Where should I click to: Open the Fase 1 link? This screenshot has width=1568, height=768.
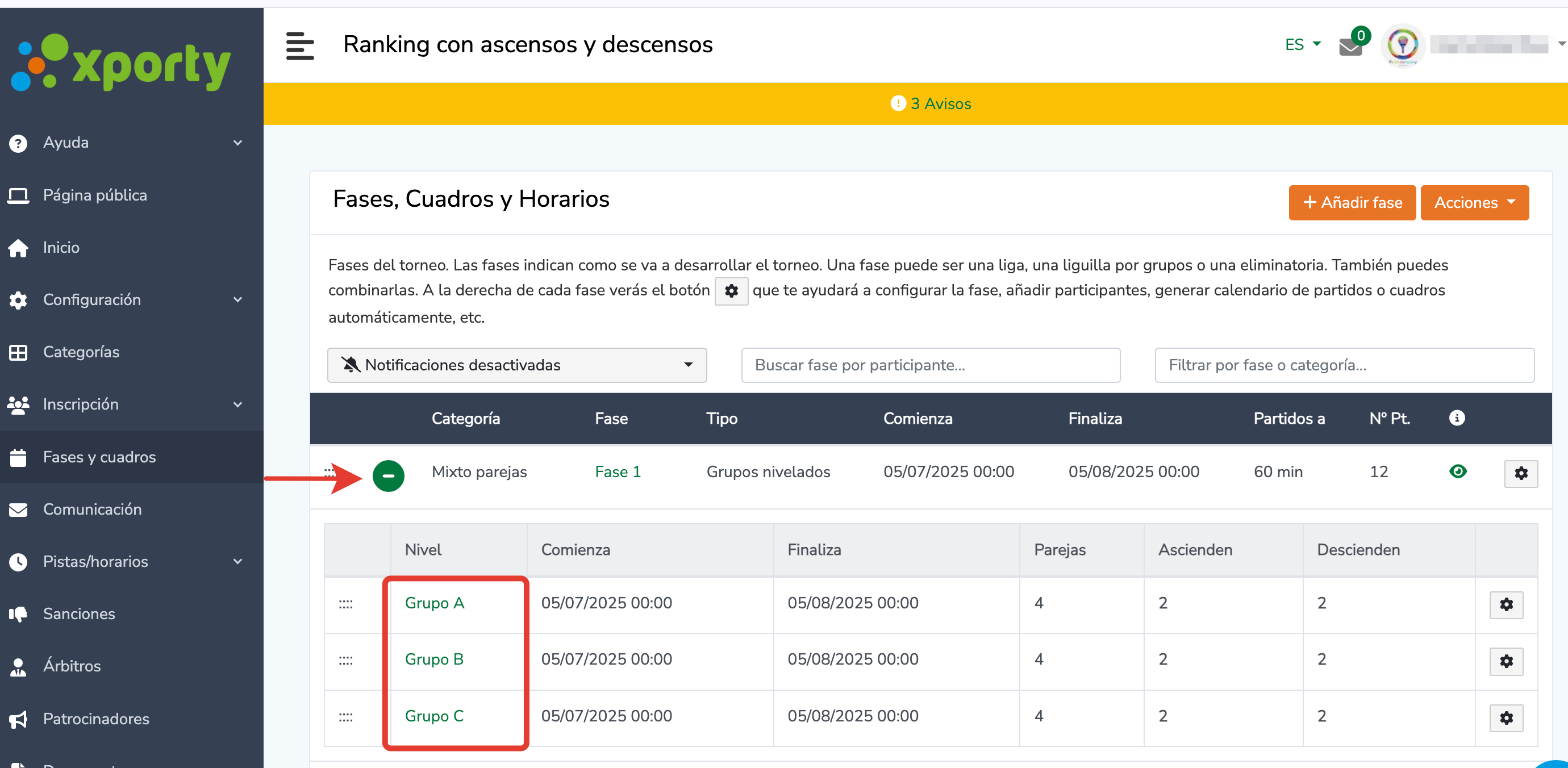(617, 471)
